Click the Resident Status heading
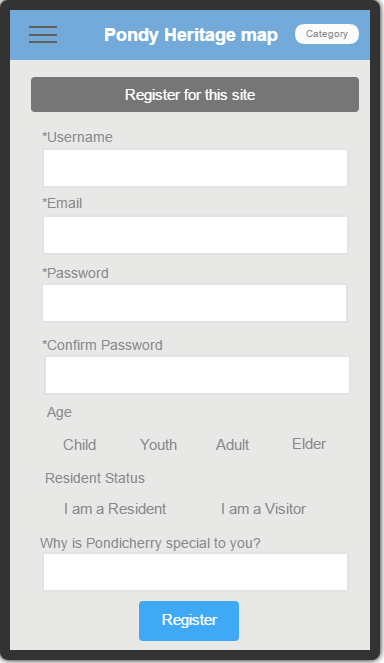 coord(95,478)
